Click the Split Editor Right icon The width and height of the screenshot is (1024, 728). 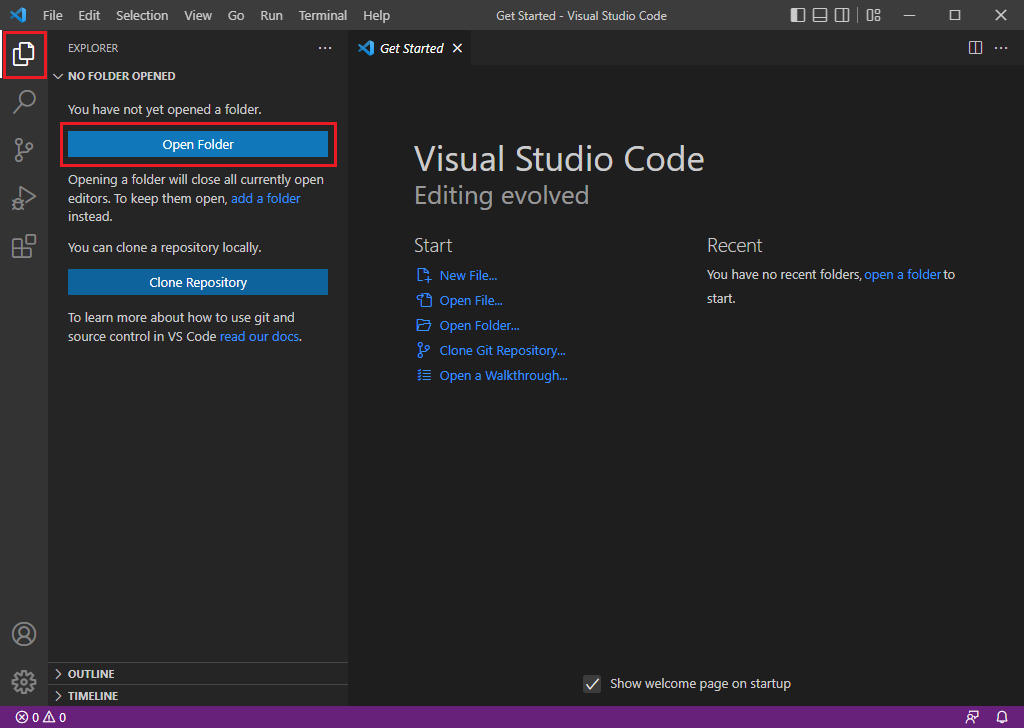tap(975, 48)
